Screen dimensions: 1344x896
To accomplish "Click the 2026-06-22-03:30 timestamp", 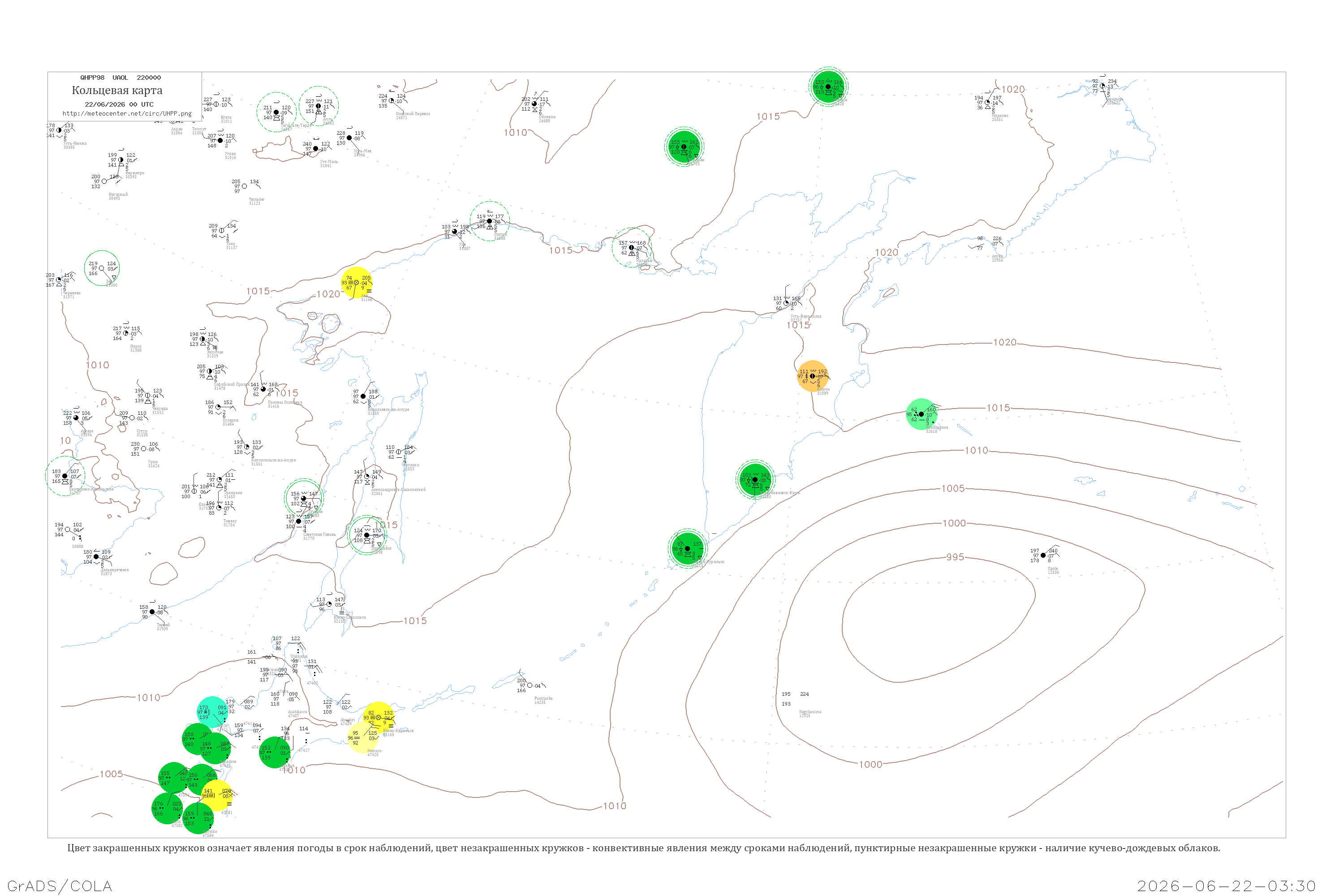I will coord(1226,886).
